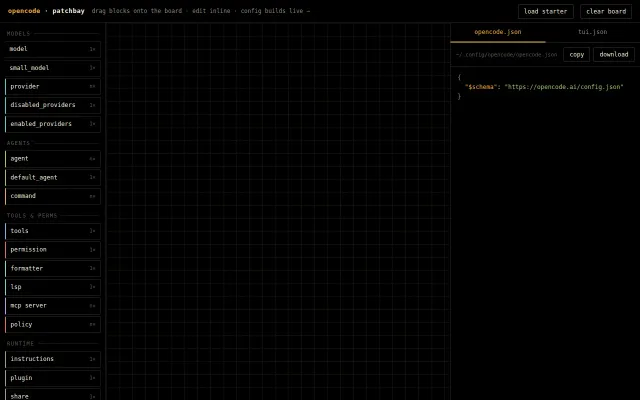Viewport: 640px width, 400px height.
Task: Download the opencode.json config
Action: (x=613, y=55)
